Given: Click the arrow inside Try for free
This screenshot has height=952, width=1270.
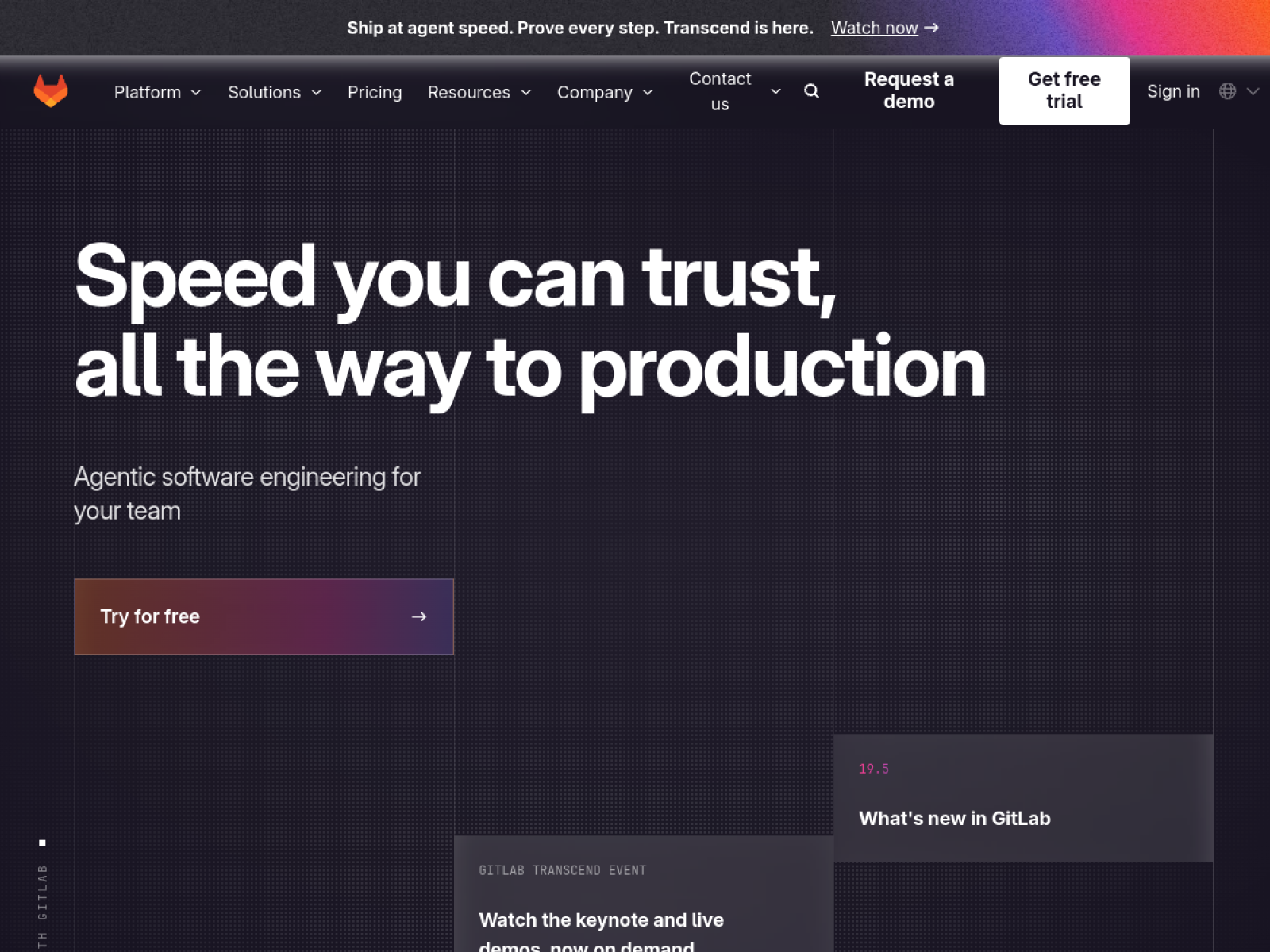Looking at the screenshot, I should [x=419, y=616].
